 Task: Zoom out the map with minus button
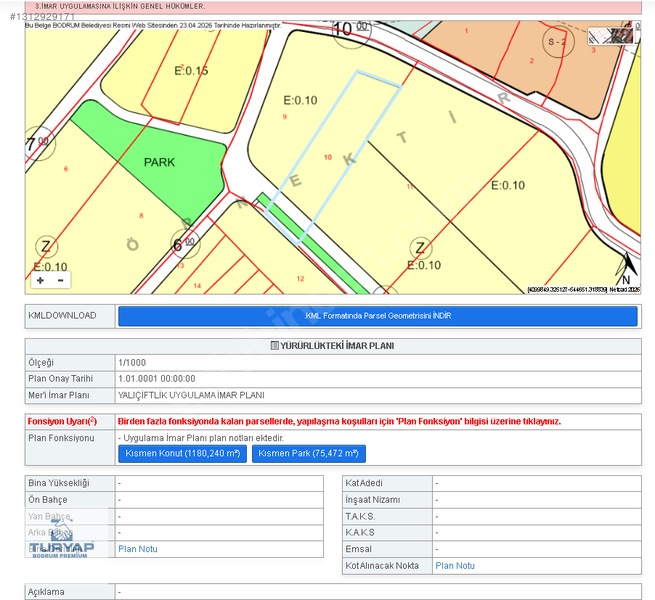click(61, 280)
